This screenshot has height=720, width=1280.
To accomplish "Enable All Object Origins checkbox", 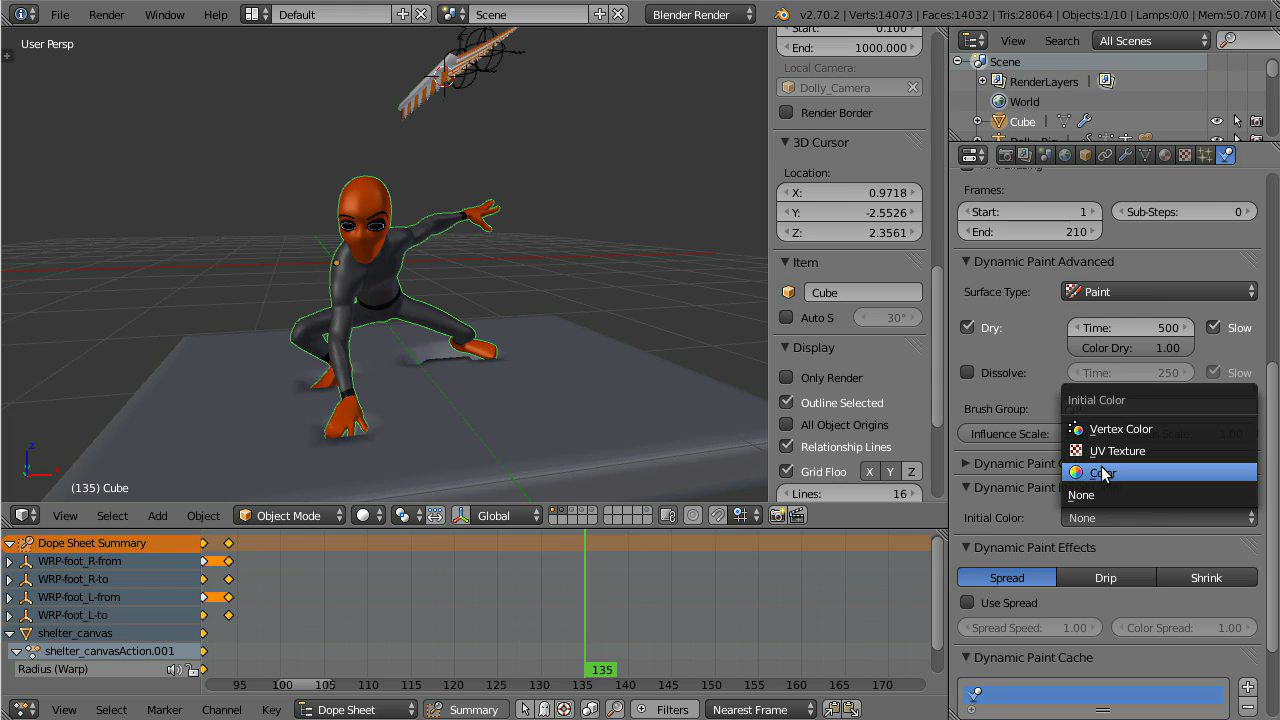I will coord(786,424).
